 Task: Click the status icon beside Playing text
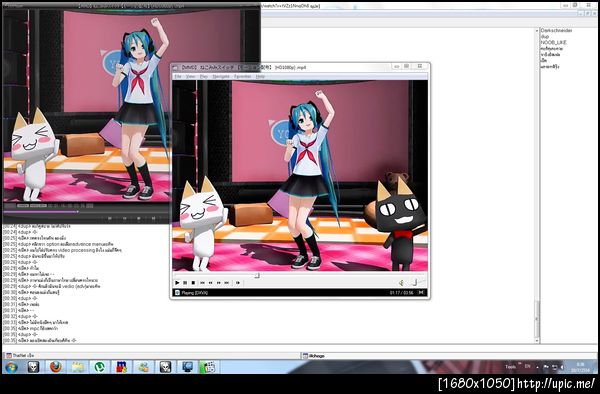pos(177,293)
